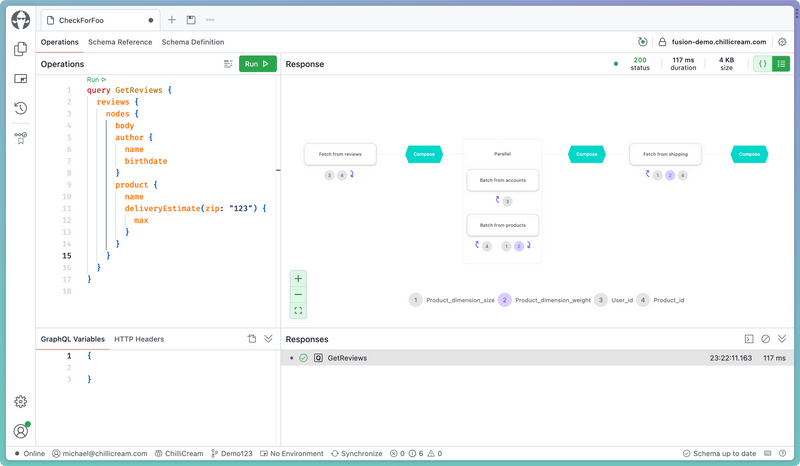Click the Batch from products node
The image size is (800, 466).
pyautogui.click(x=503, y=225)
